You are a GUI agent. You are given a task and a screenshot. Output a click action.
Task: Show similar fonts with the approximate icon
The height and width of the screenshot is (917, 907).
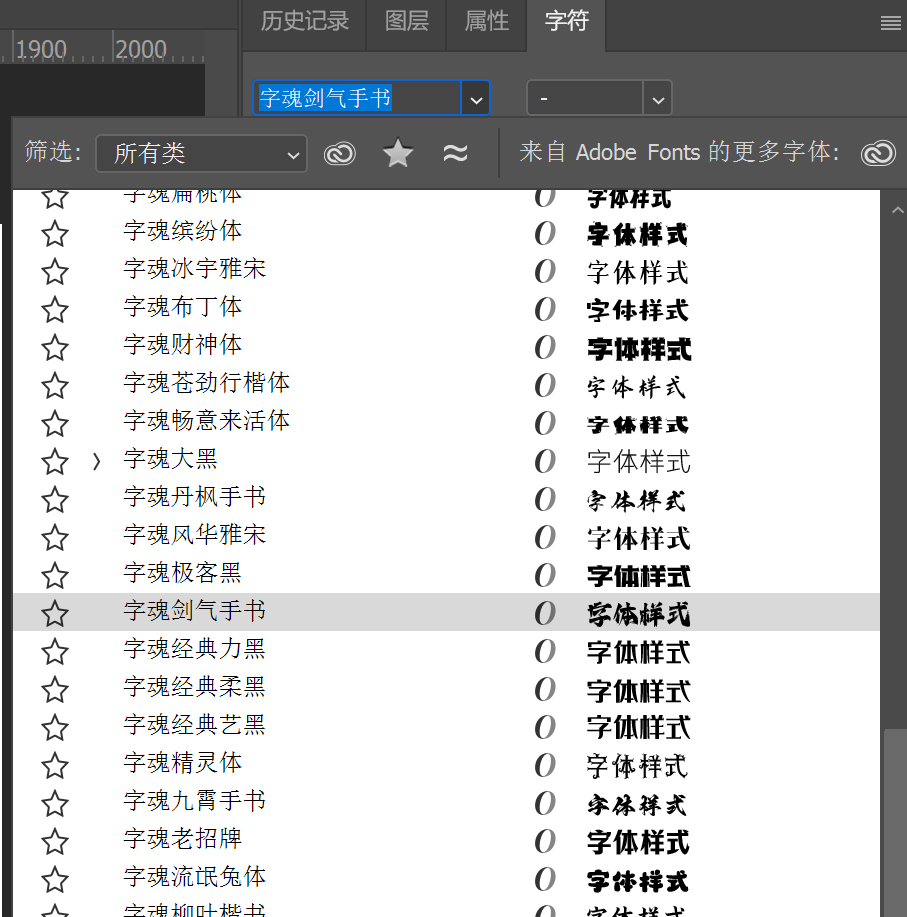(x=455, y=153)
